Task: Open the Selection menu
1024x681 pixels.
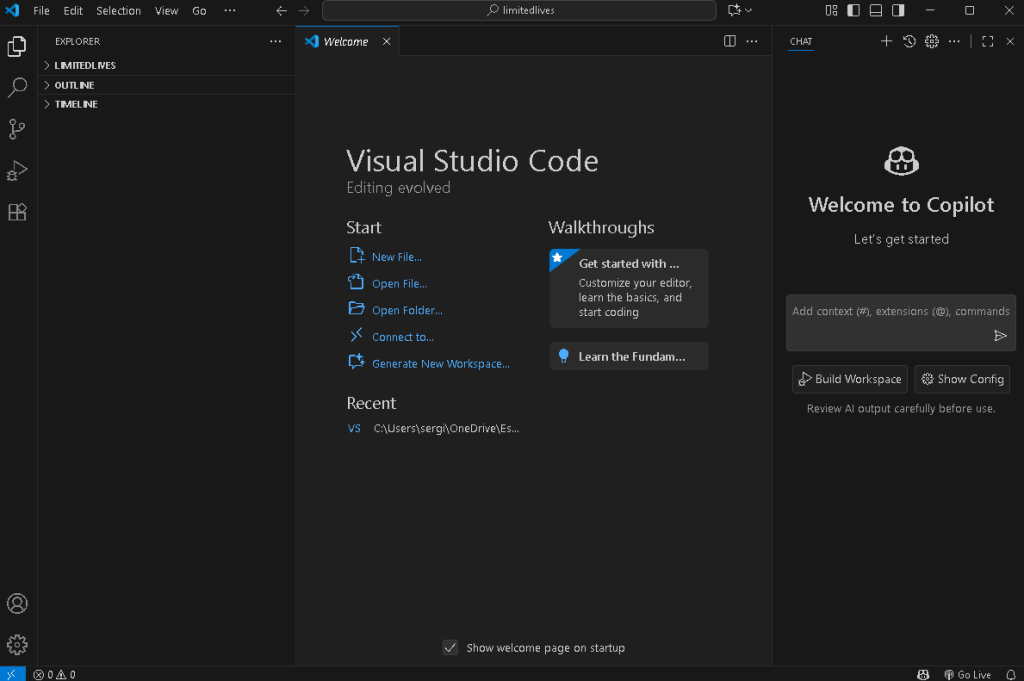Action: click(118, 11)
